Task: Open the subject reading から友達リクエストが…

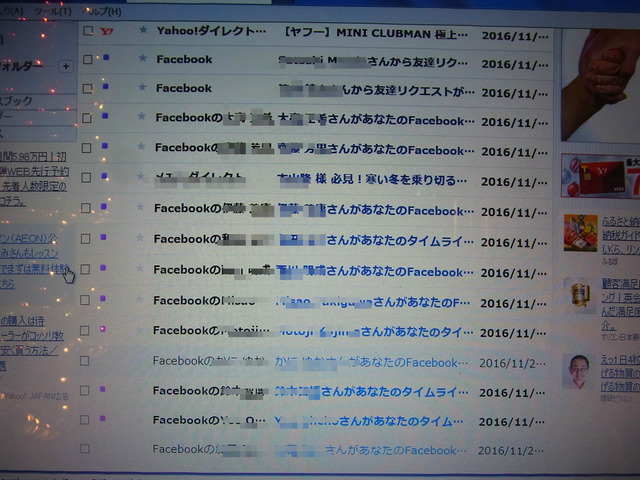Action: (376, 90)
